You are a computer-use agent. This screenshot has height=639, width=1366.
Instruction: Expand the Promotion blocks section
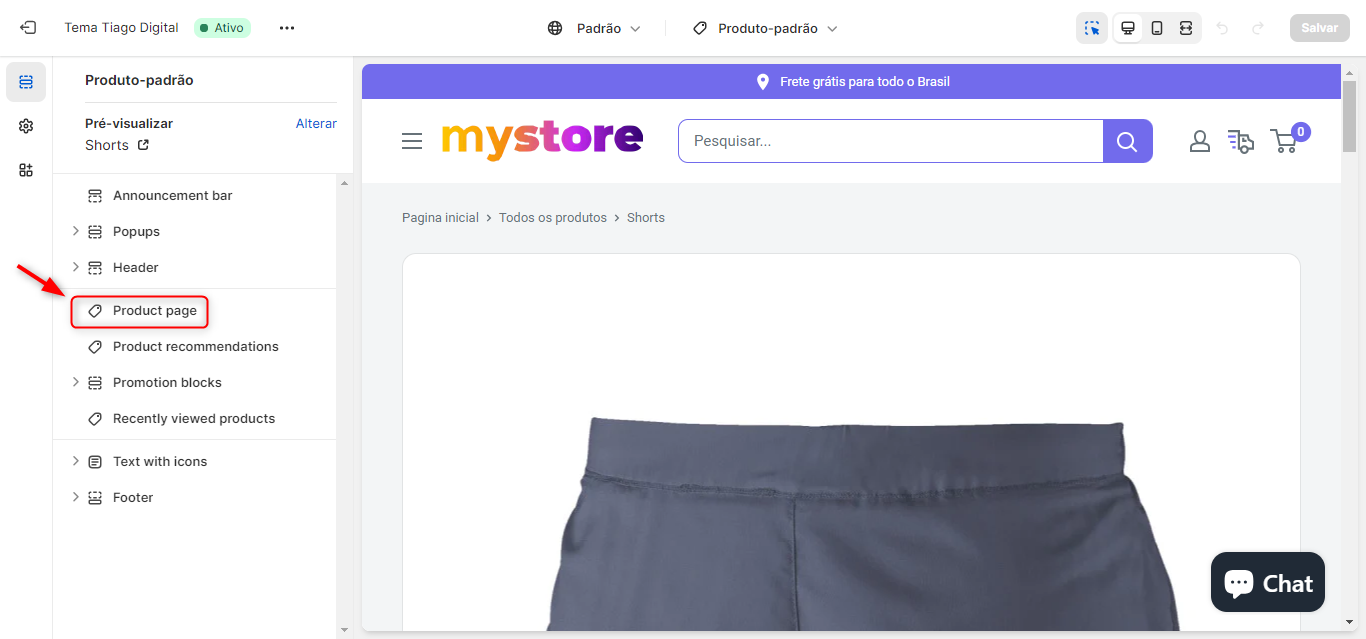coord(75,382)
